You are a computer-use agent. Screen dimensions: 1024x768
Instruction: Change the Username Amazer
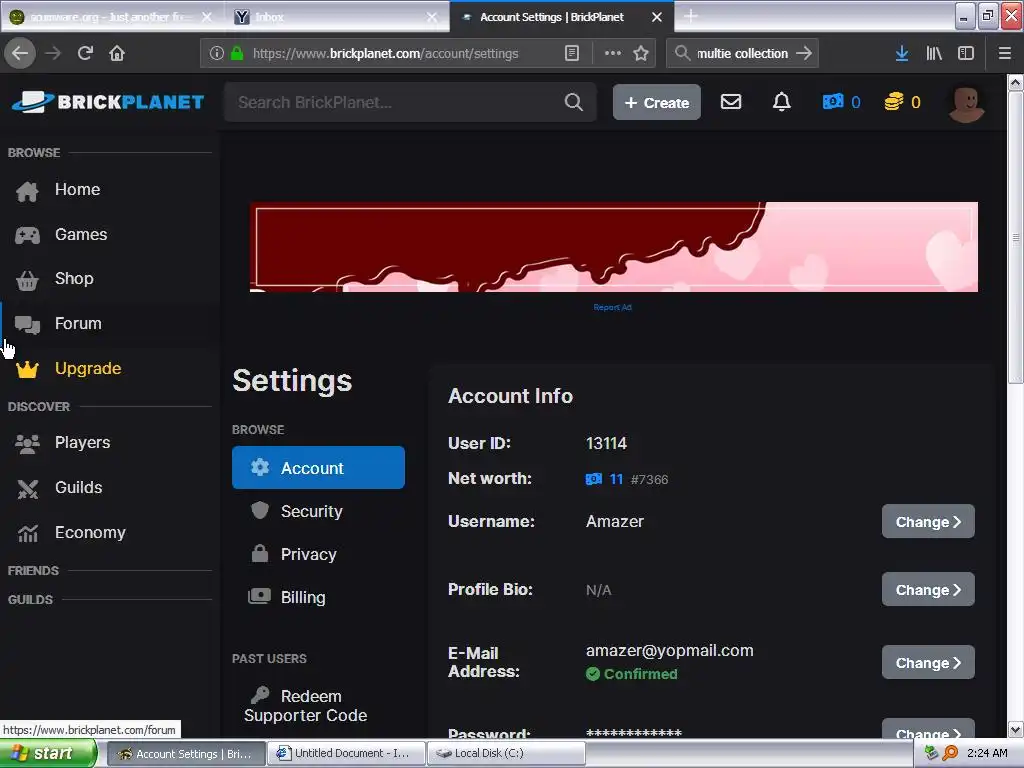tap(928, 521)
